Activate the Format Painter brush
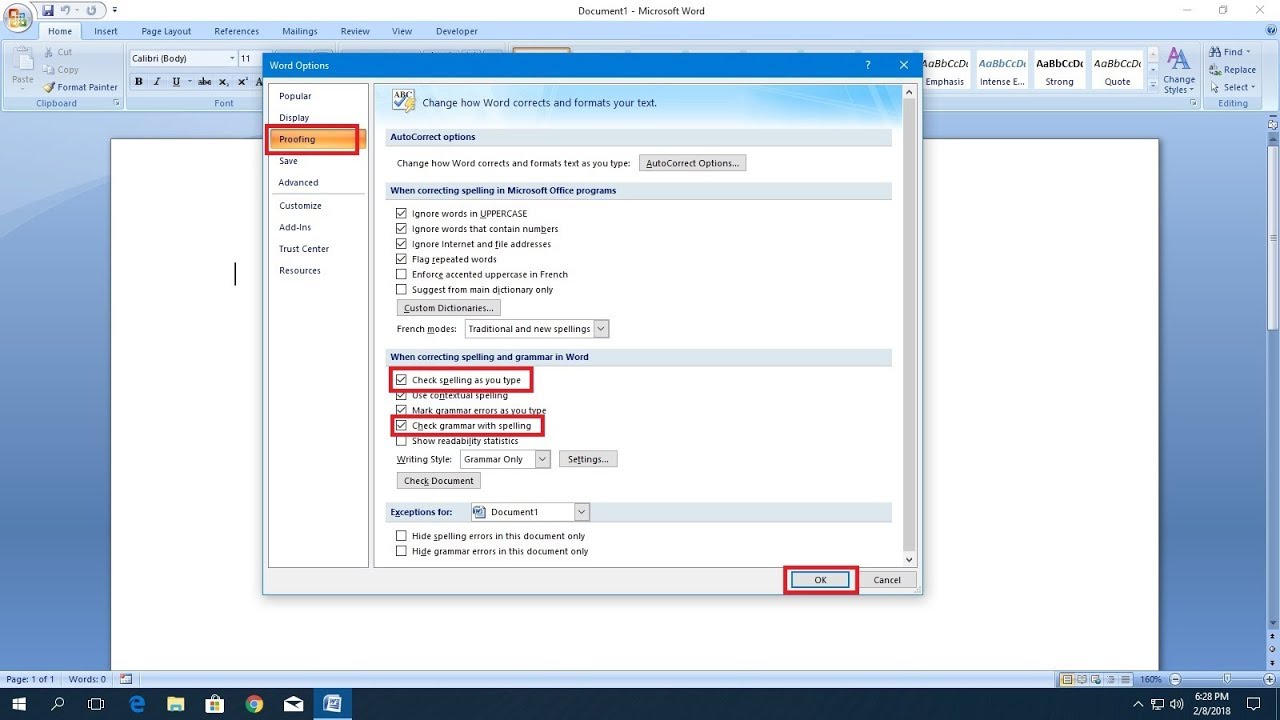The height and width of the screenshot is (720, 1280). tap(80, 87)
